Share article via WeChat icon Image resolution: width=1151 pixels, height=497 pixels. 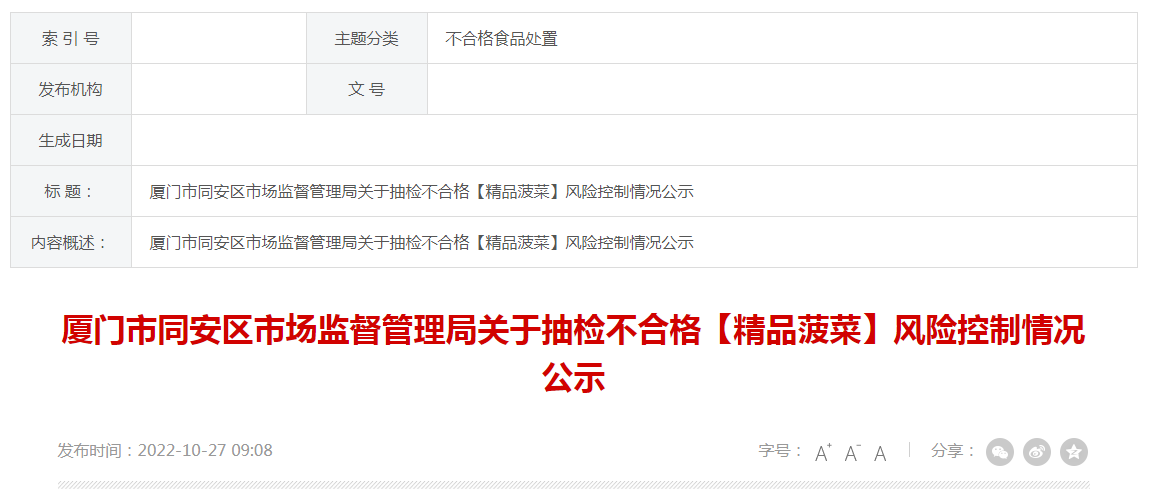pyautogui.click(x=1000, y=451)
